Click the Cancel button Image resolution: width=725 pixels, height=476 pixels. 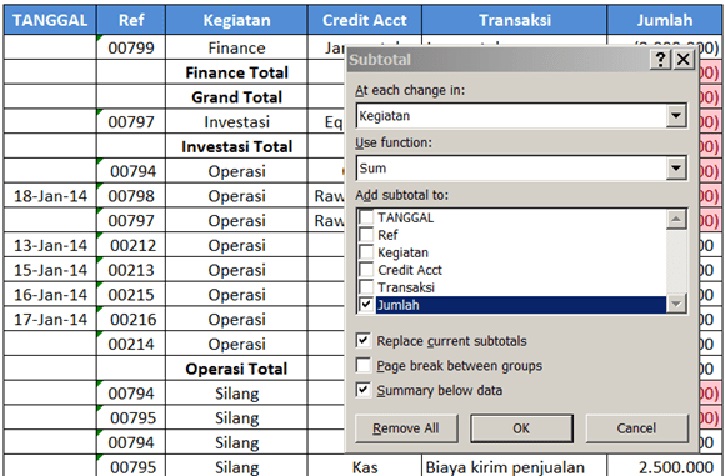(x=636, y=428)
